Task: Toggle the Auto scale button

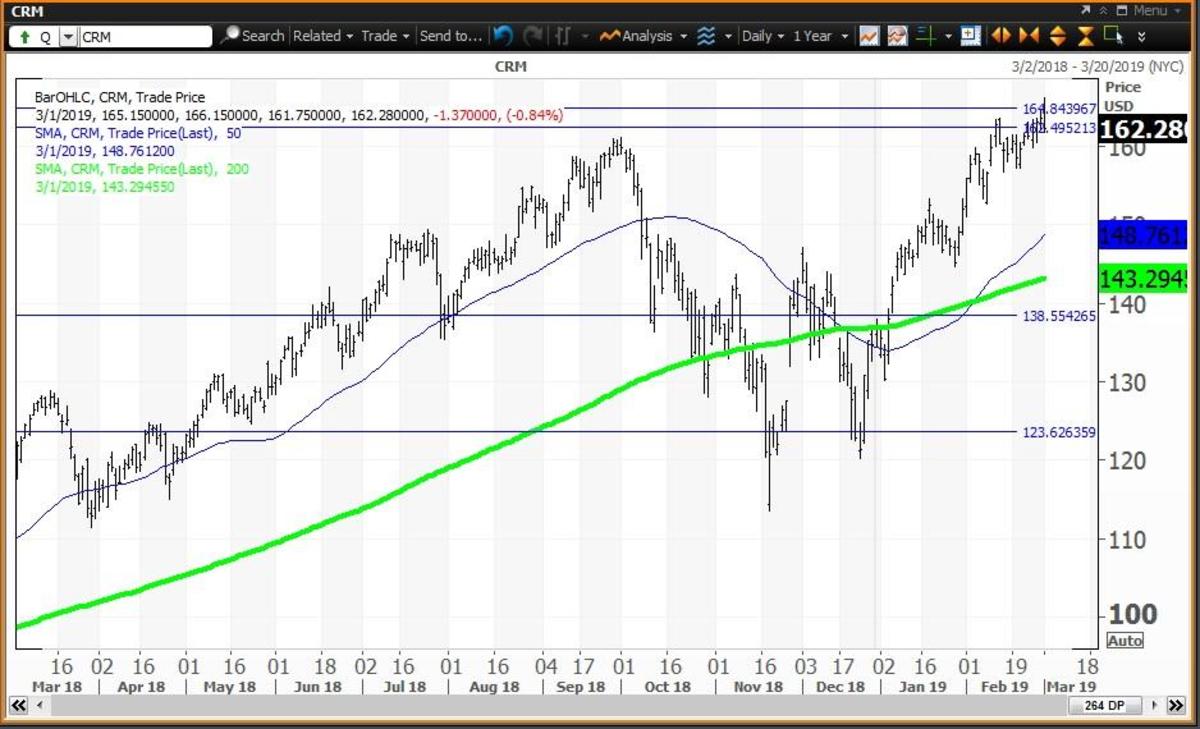Action: [x=1125, y=641]
